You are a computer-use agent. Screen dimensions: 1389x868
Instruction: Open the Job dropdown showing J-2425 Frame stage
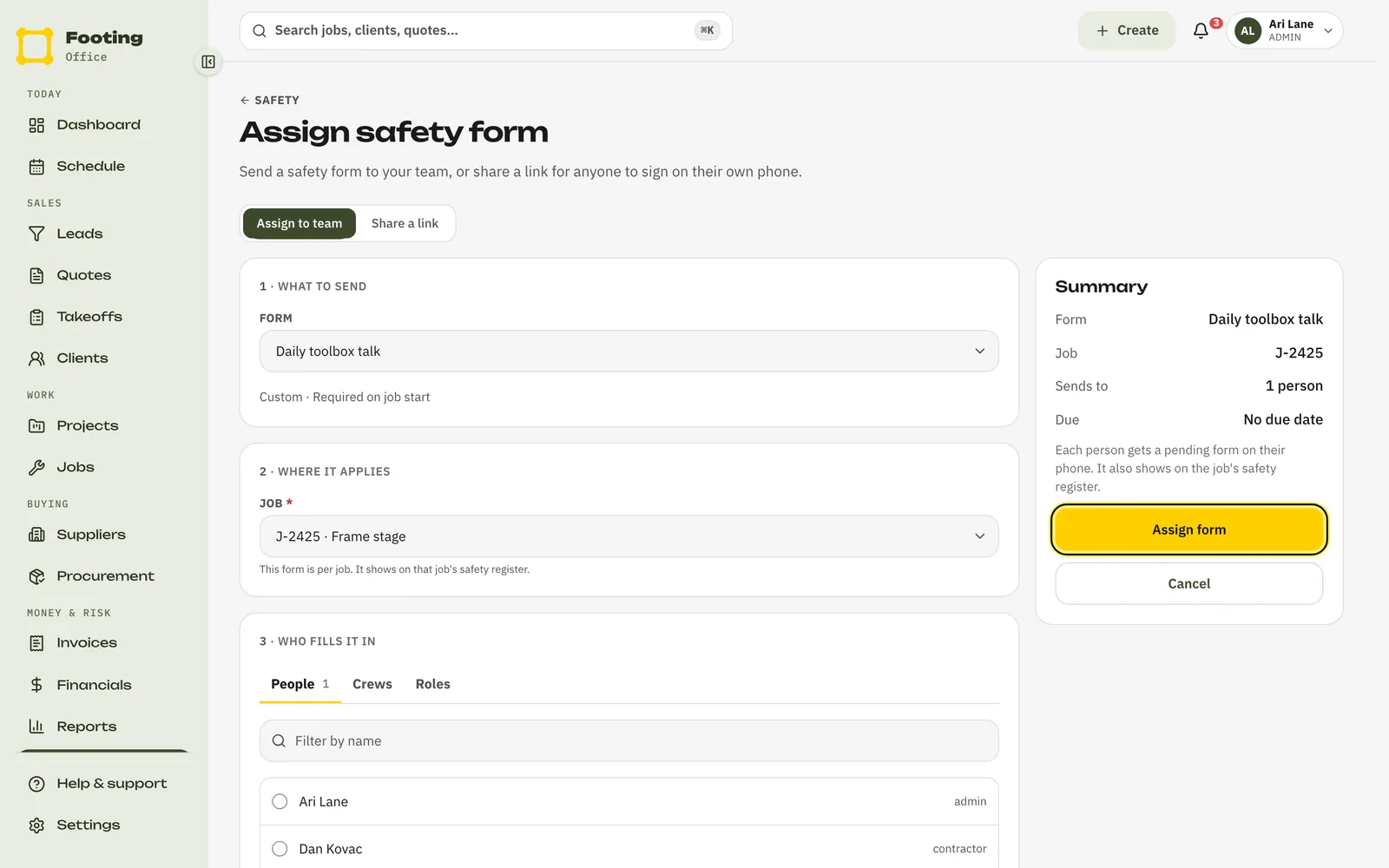click(x=629, y=536)
